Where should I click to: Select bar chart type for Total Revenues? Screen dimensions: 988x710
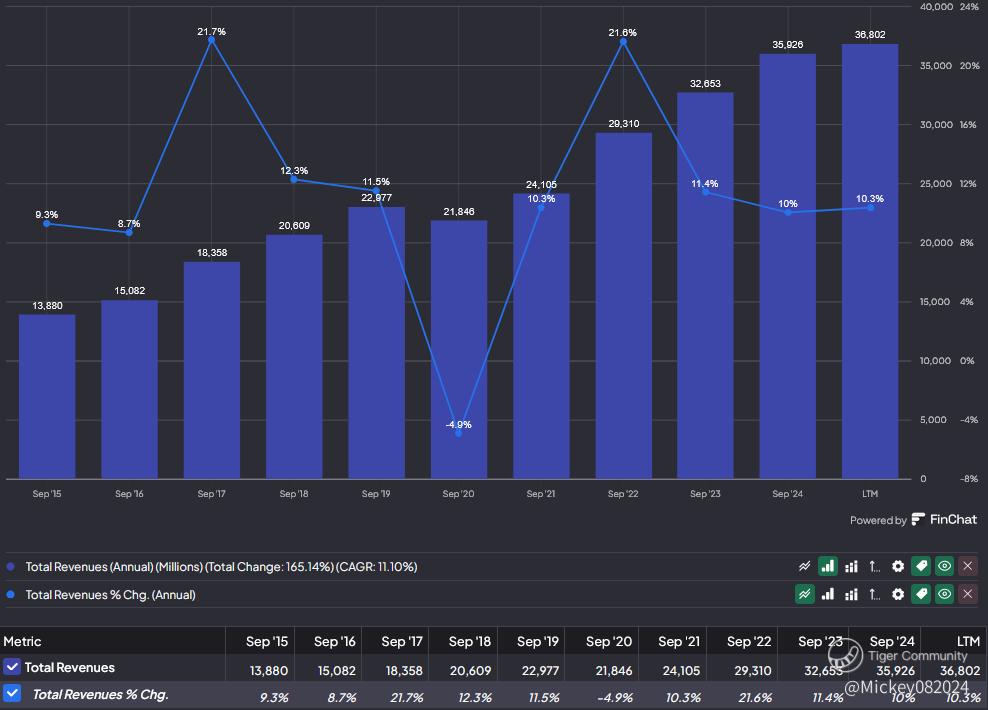(x=827, y=566)
